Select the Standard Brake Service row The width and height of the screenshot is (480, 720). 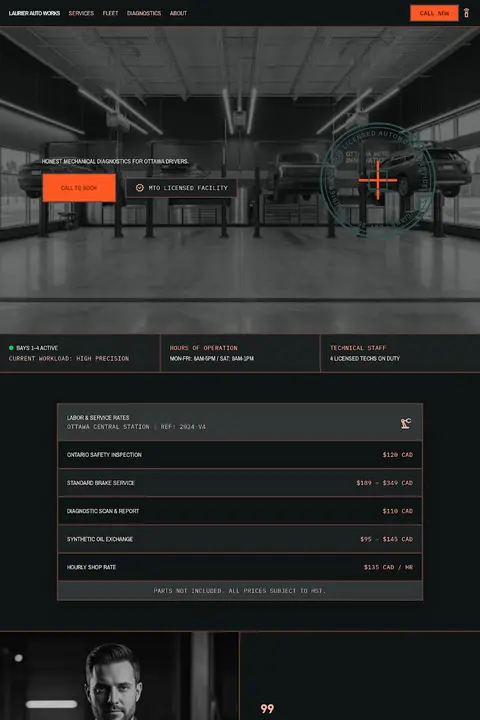tap(240, 483)
